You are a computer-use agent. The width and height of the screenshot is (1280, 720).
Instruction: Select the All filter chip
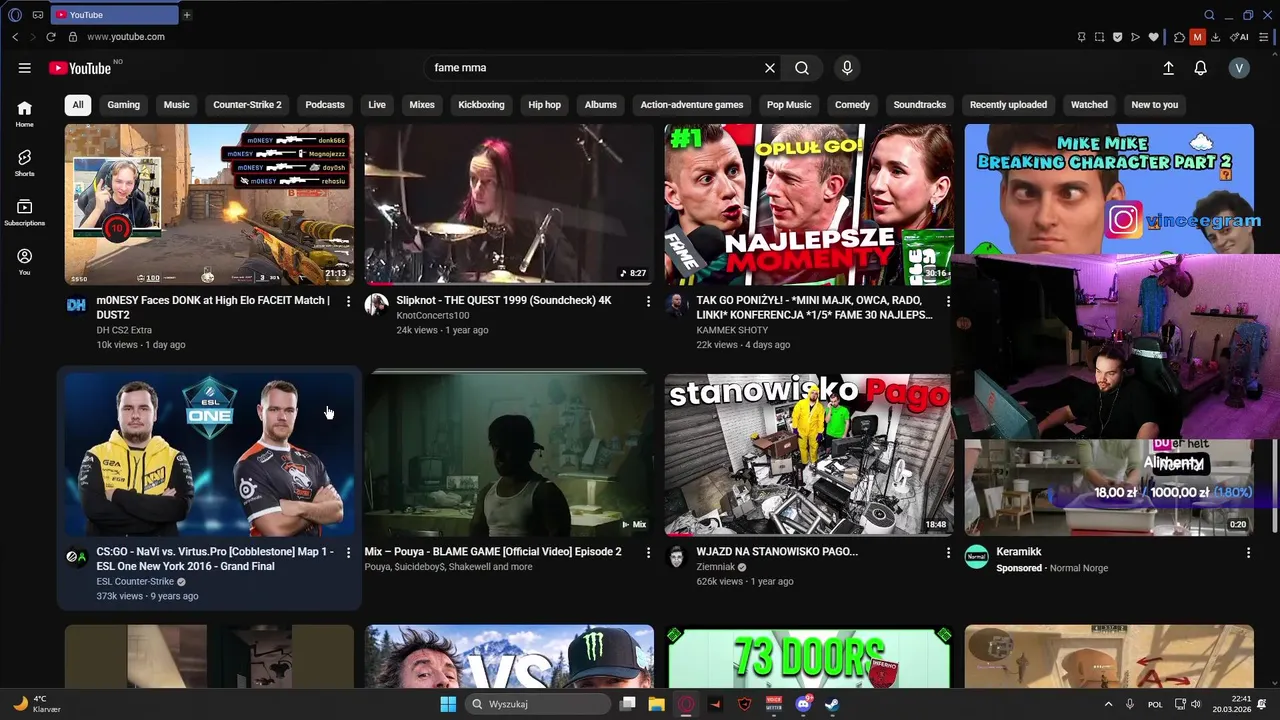pos(78,104)
